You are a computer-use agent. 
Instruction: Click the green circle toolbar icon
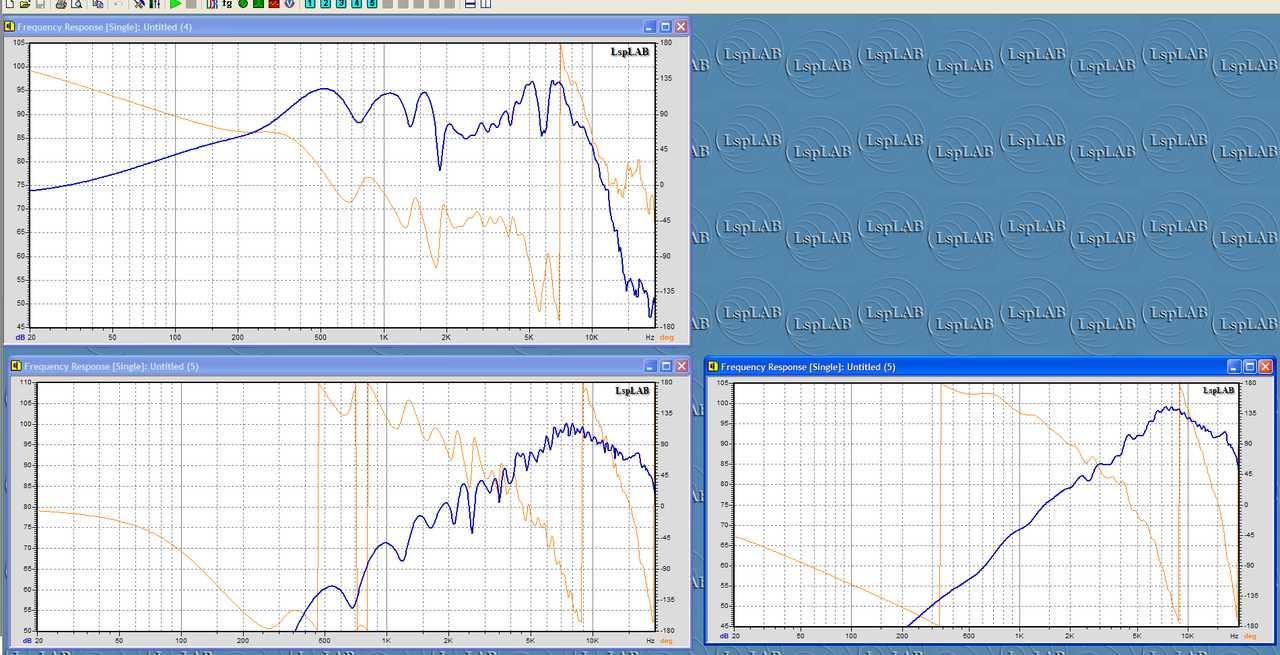[x=242, y=4]
